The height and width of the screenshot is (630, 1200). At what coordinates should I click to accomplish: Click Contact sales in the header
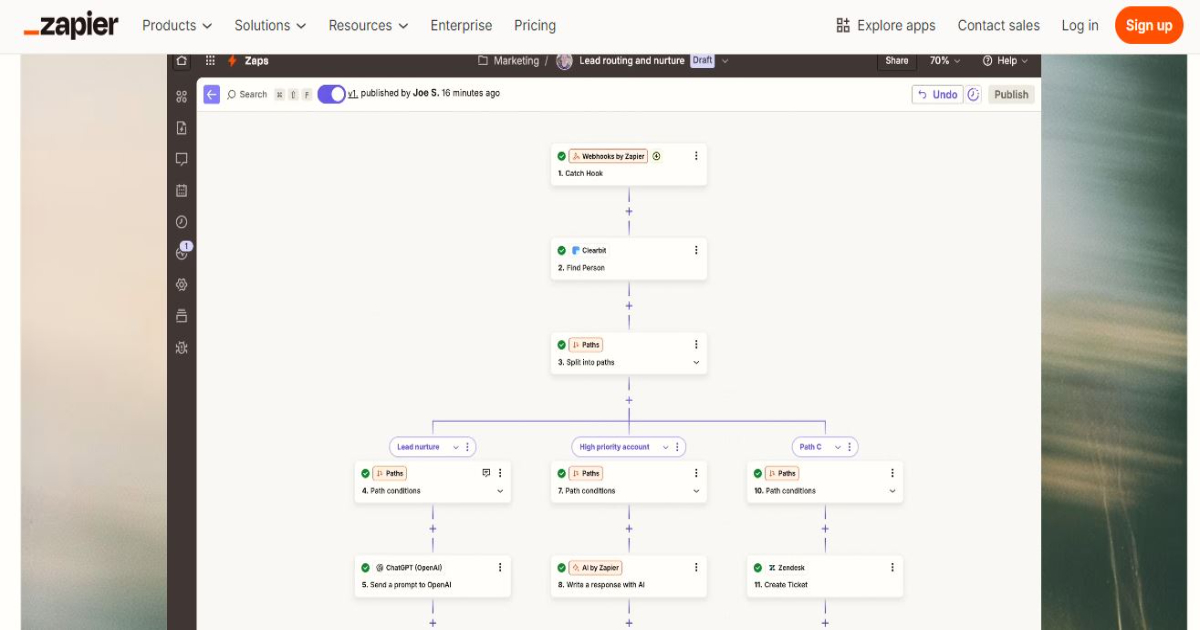click(x=998, y=25)
